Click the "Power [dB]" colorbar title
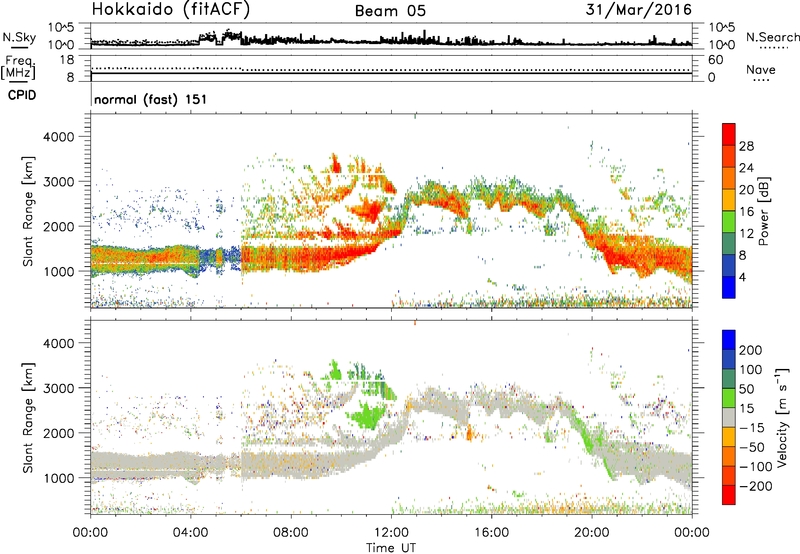 (763, 211)
